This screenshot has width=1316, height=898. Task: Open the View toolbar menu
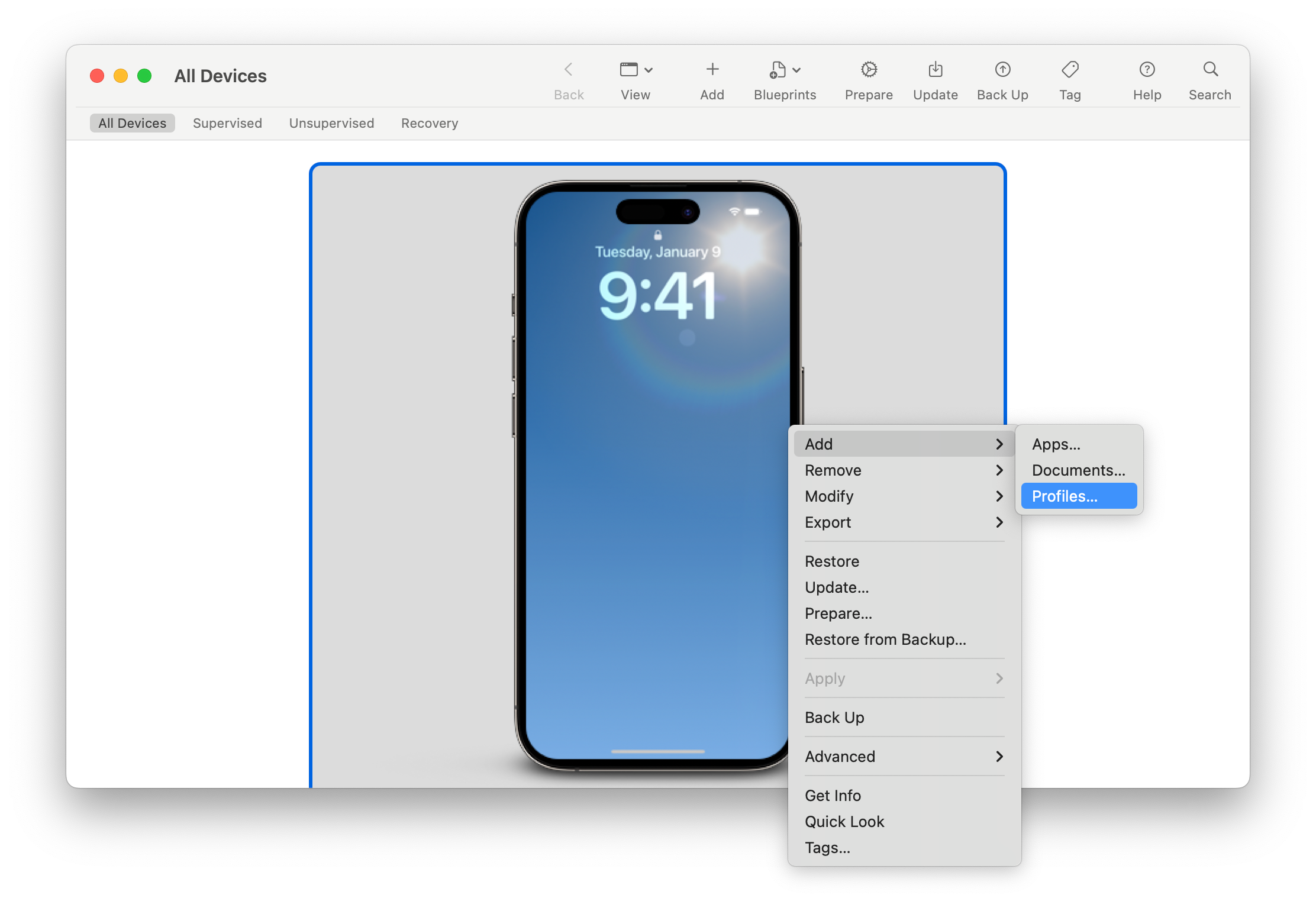pyautogui.click(x=636, y=70)
